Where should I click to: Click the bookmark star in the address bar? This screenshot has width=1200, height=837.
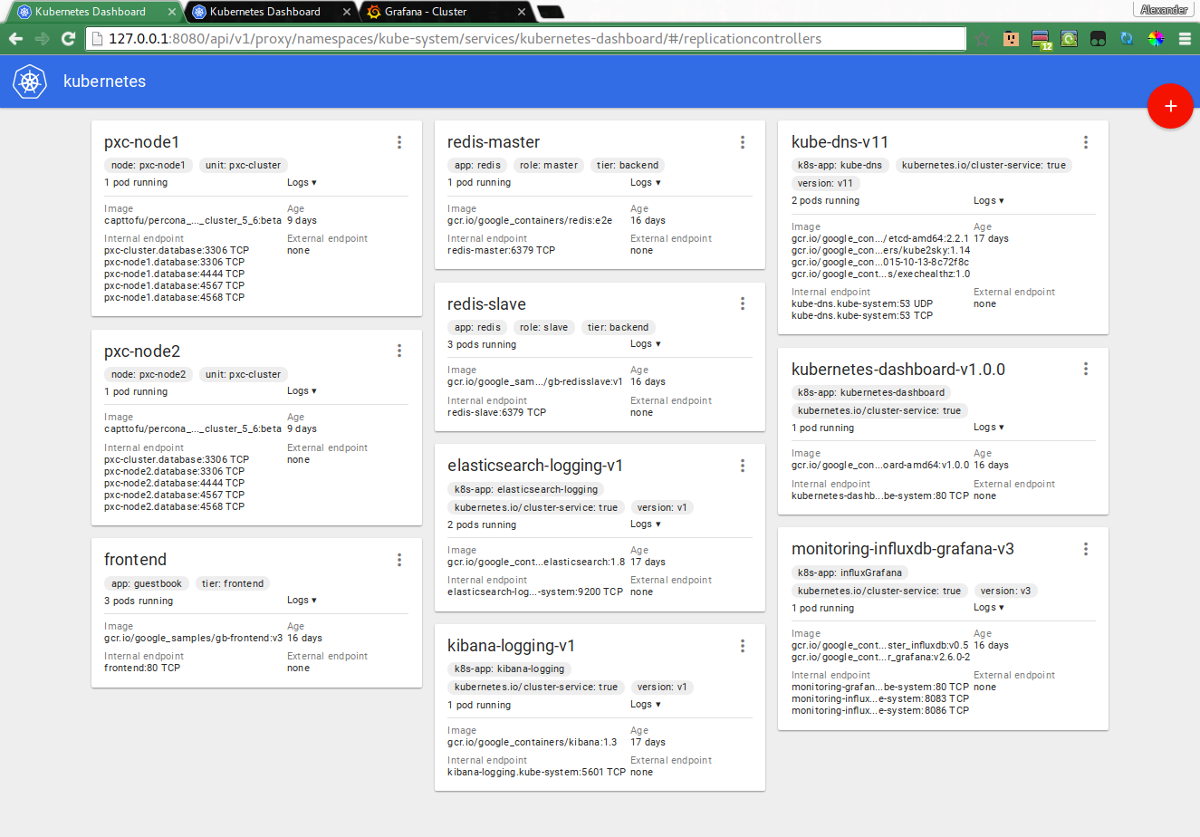click(984, 38)
